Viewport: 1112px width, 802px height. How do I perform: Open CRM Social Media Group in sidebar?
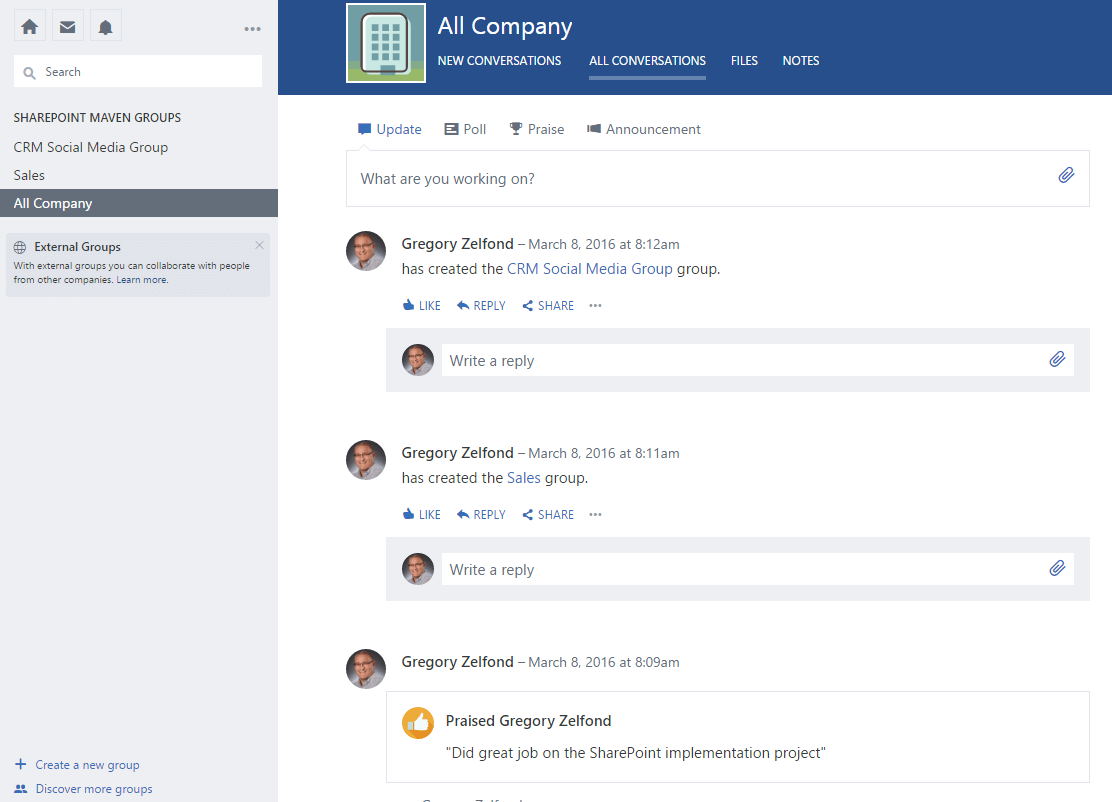pos(91,147)
